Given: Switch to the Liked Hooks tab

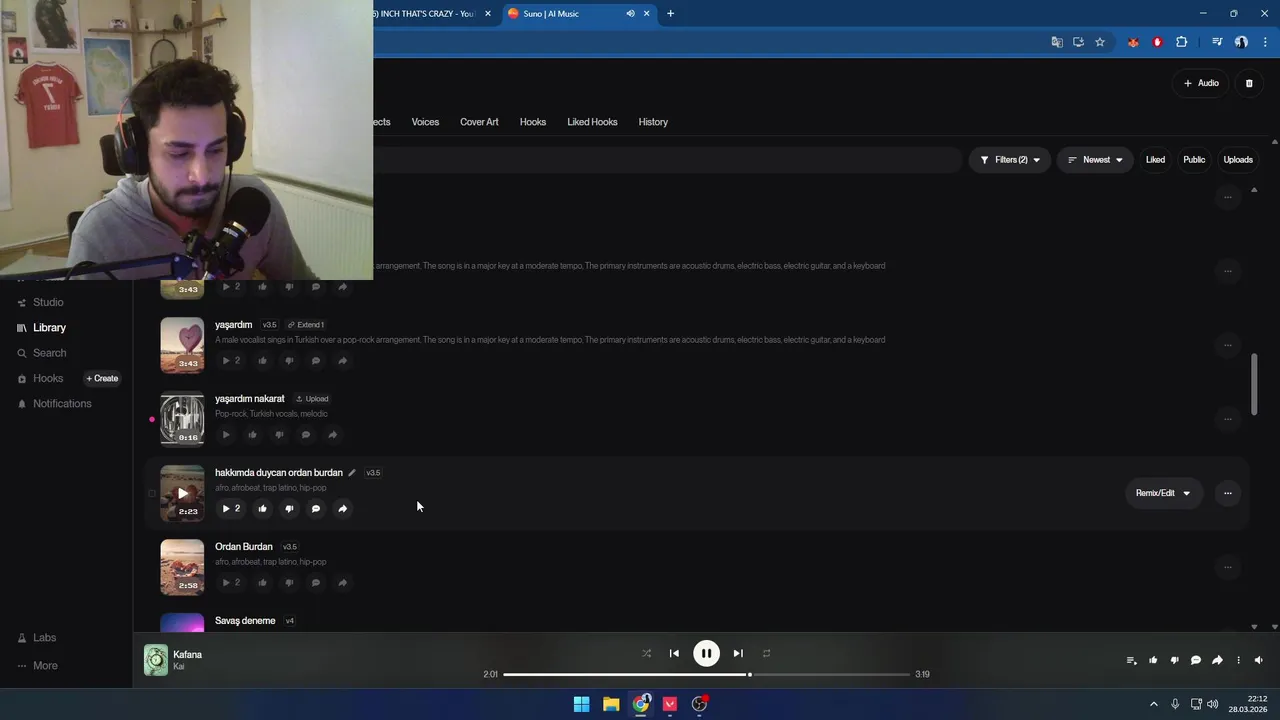Looking at the screenshot, I should pos(592,122).
